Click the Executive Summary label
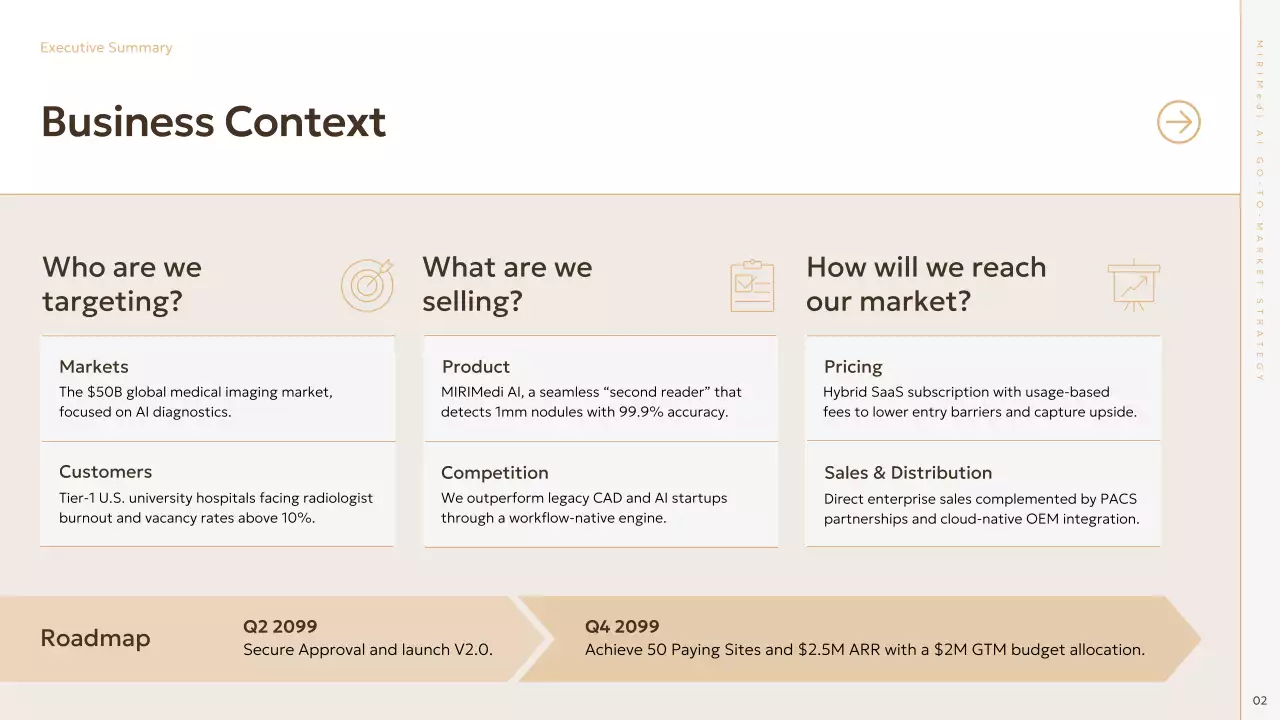The height and width of the screenshot is (720, 1280). pyautogui.click(x=106, y=48)
